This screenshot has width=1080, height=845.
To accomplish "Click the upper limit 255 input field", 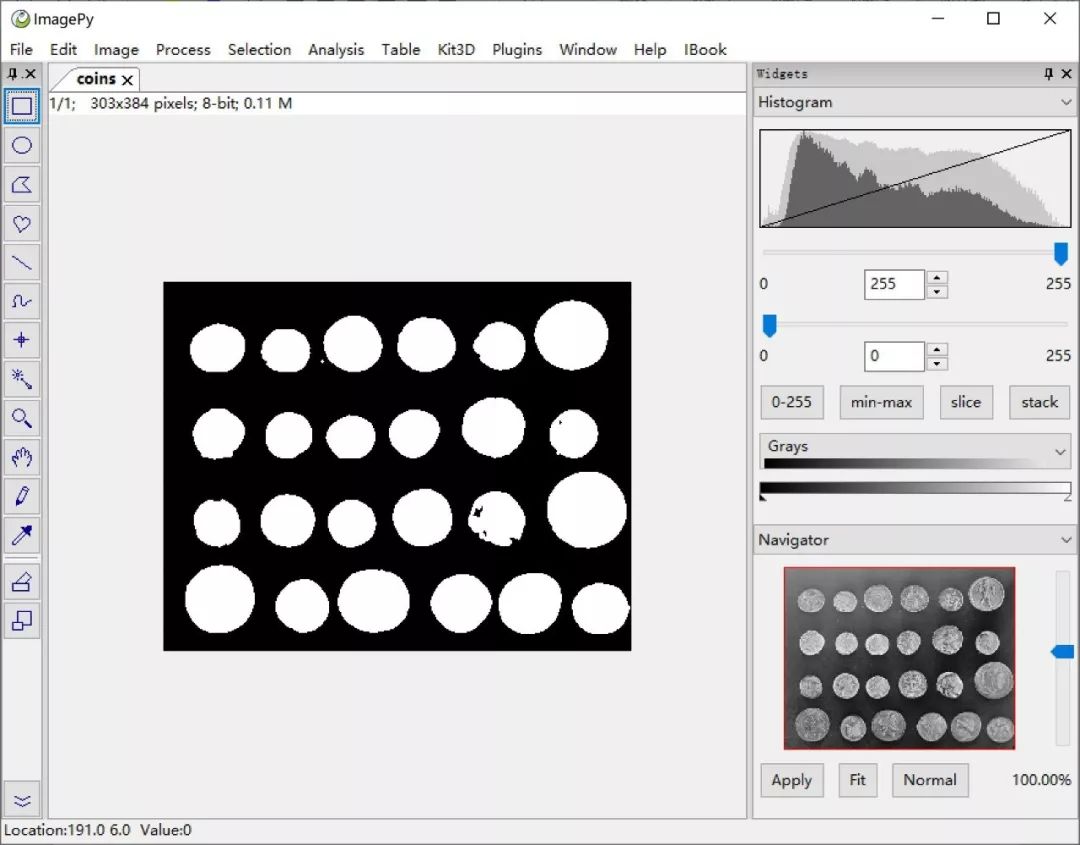I will point(894,284).
